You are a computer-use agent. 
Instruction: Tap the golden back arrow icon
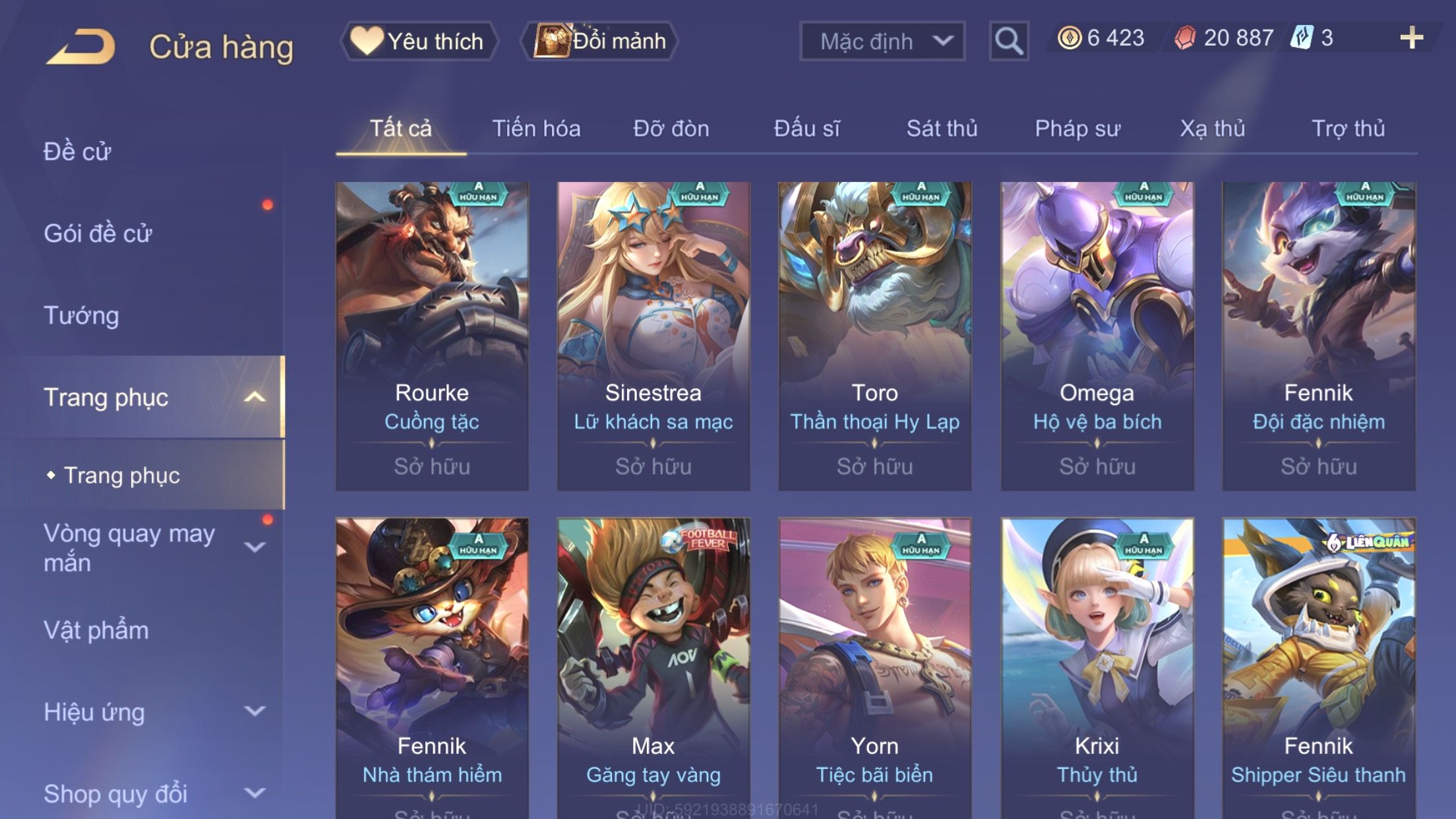[80, 46]
